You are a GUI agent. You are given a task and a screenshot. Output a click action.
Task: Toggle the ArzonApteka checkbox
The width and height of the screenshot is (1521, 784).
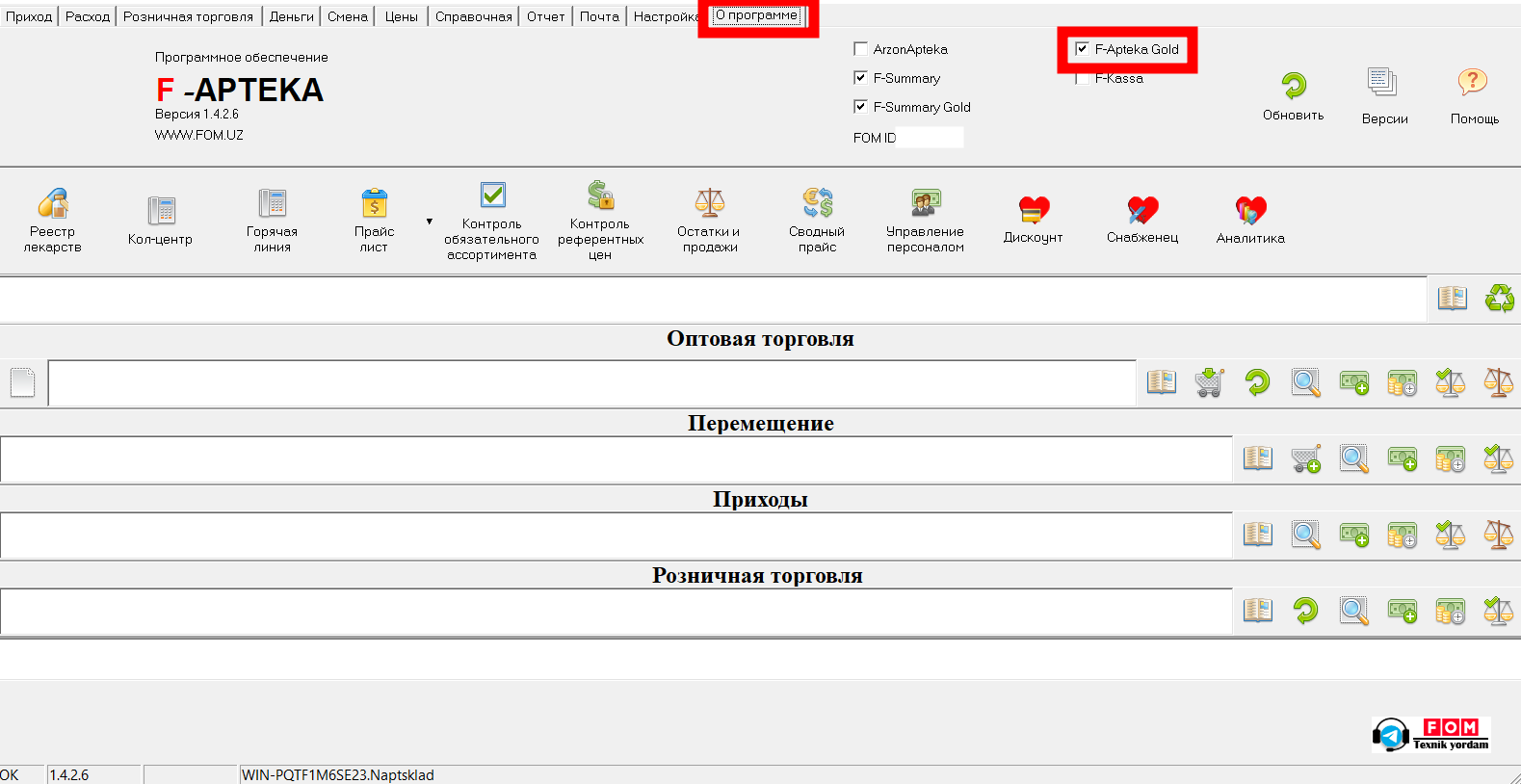coord(861,48)
